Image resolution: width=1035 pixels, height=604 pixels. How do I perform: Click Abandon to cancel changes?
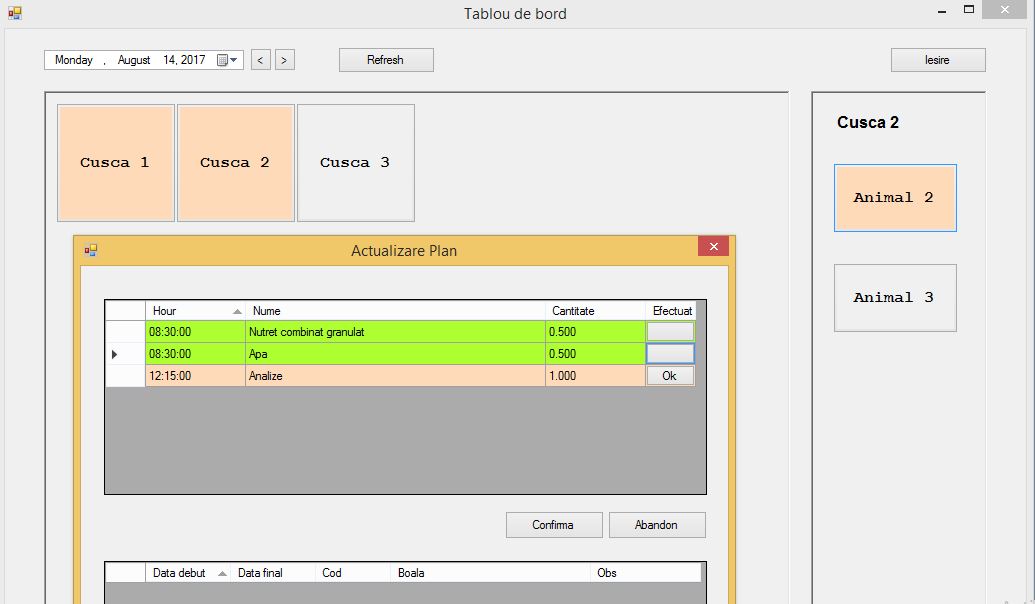(656, 525)
